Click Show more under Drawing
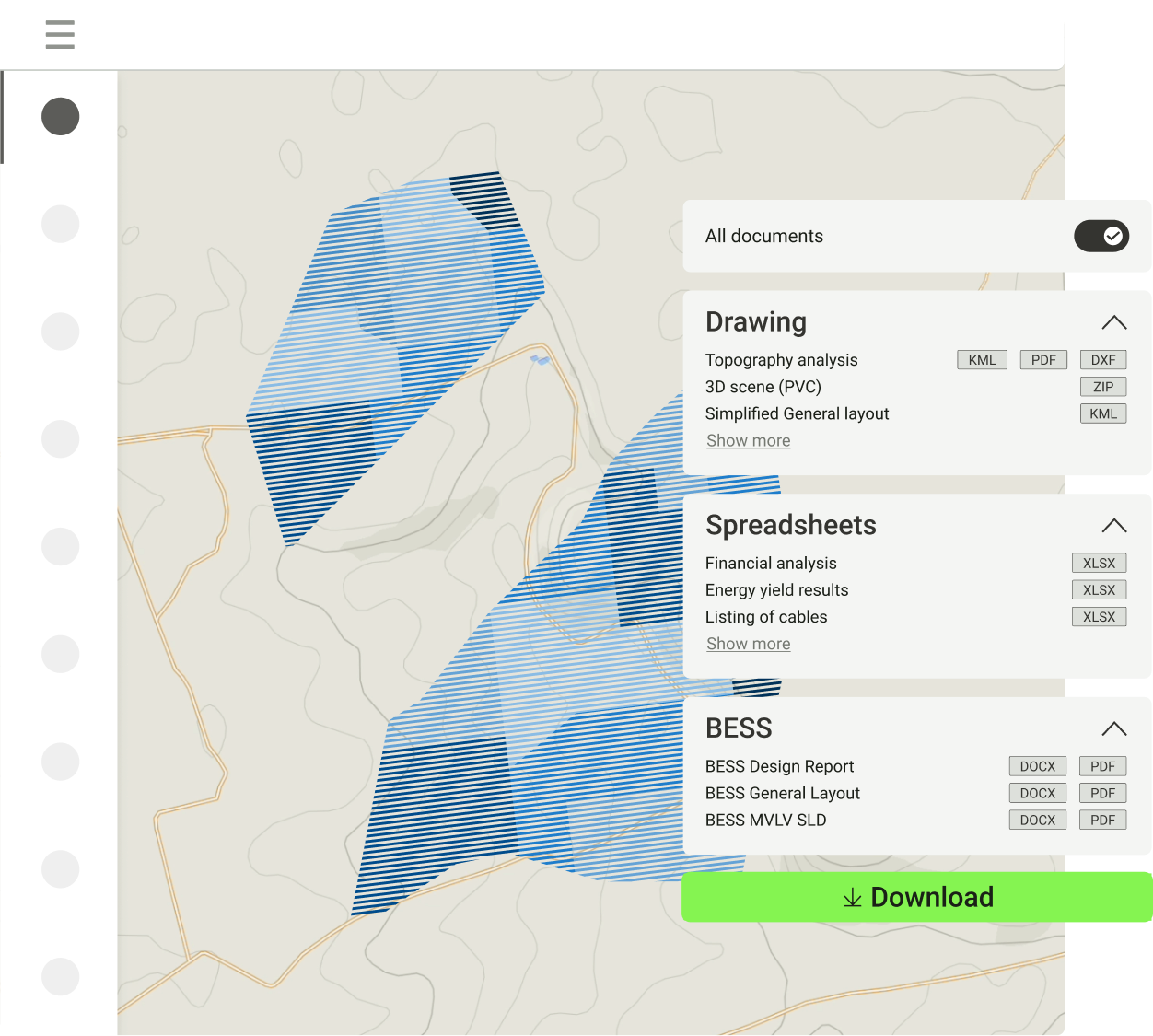The height and width of the screenshot is (1036, 1153). (x=748, y=441)
